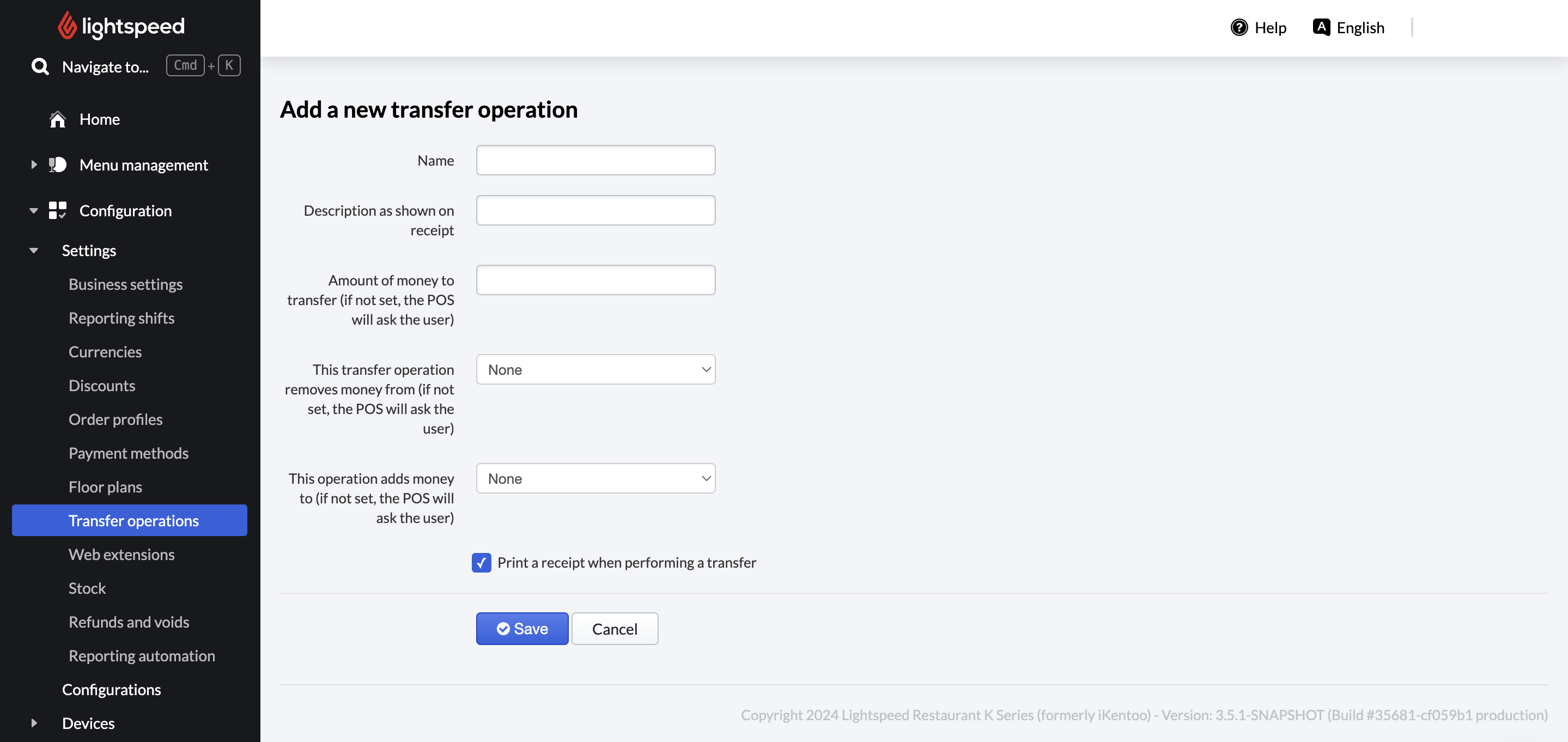Screen dimensions: 1568x742
Task: Uncheck Print a receipt when performing transfer
Action: click(x=482, y=562)
